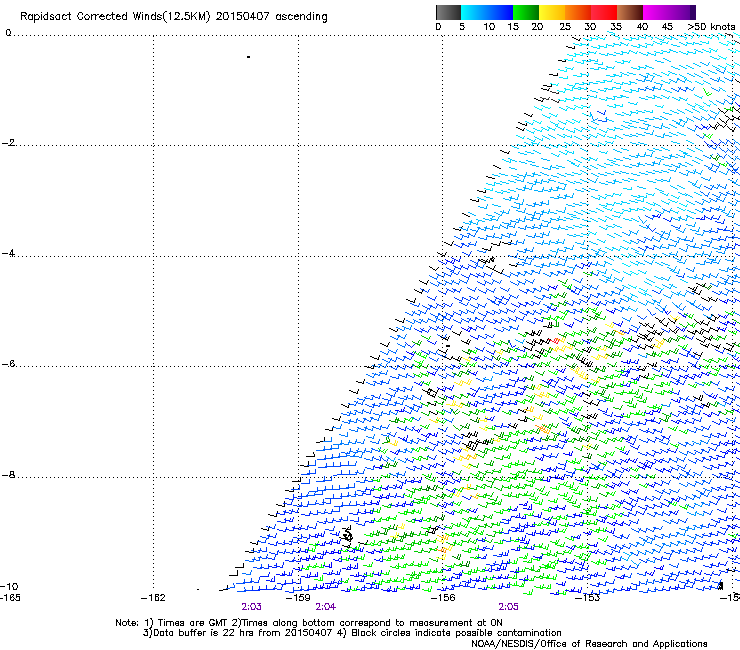The height and width of the screenshot is (650, 740).
Task: Click the cyan 5-10 knots legend swatch
Action: [474, 12]
